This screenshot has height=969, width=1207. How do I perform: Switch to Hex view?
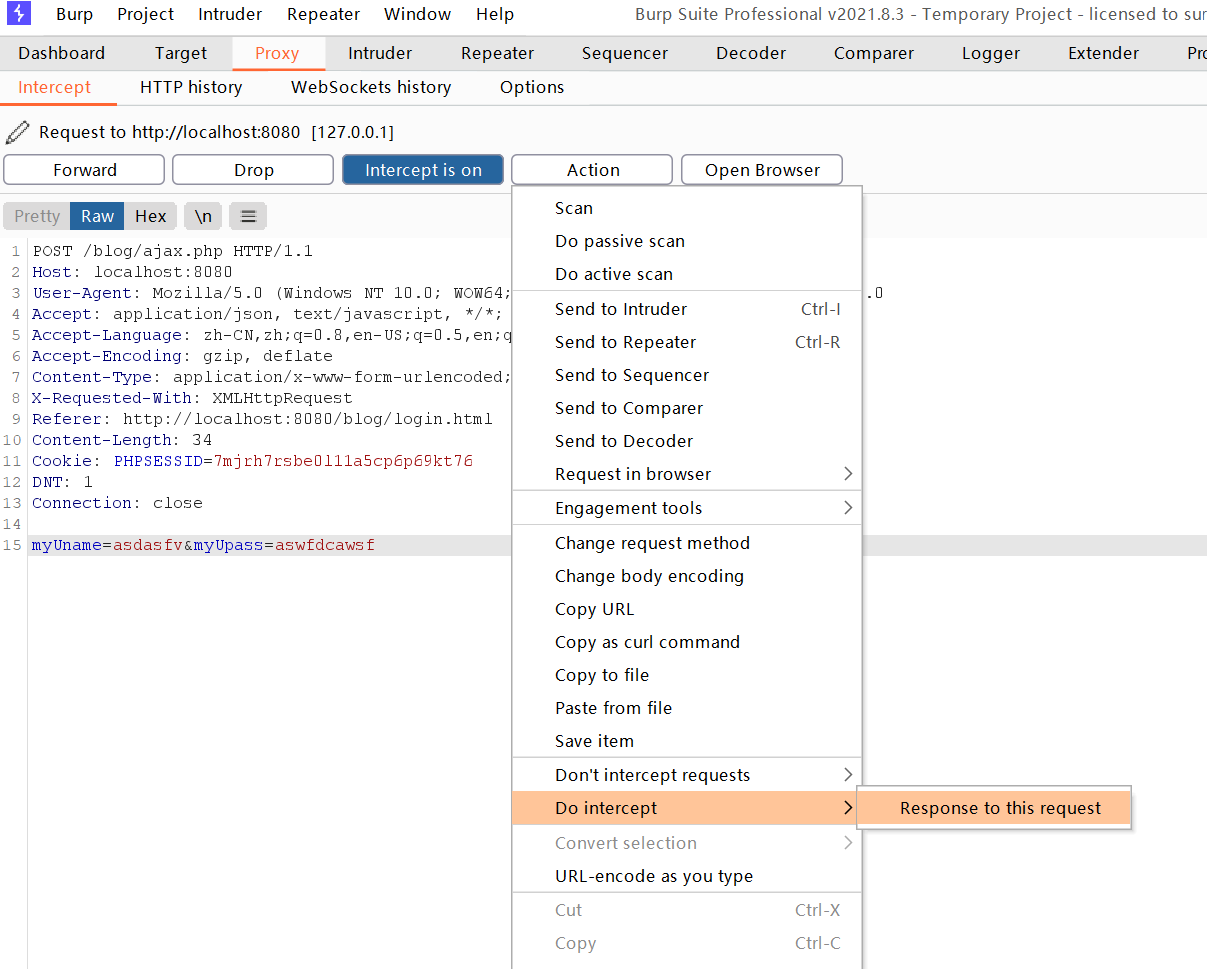151,216
